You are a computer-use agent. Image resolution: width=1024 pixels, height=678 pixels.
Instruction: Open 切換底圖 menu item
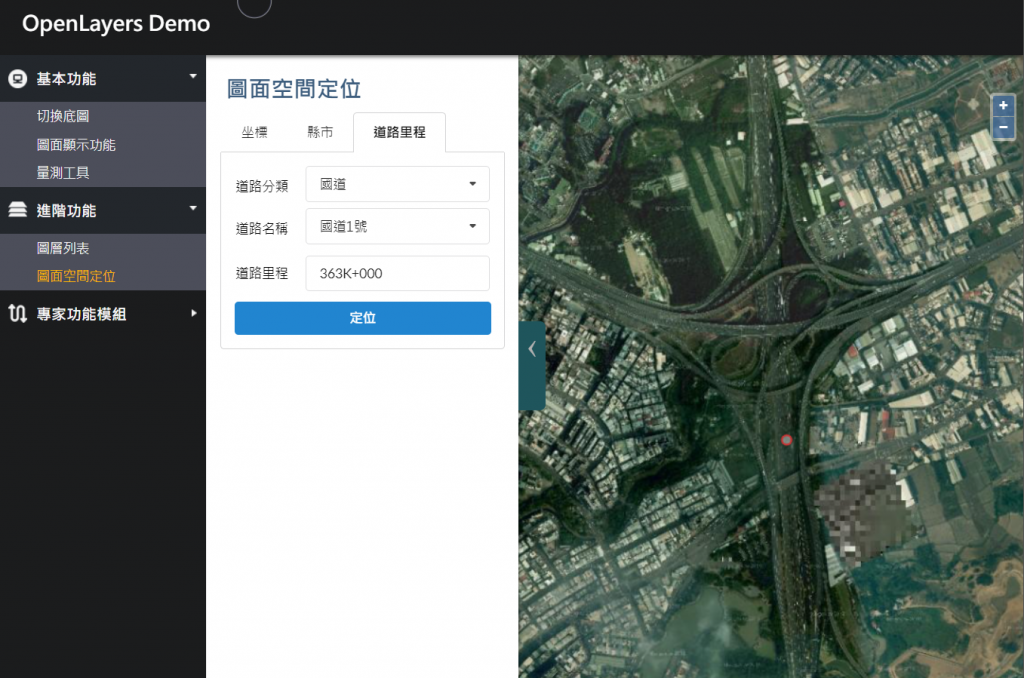click(63, 116)
